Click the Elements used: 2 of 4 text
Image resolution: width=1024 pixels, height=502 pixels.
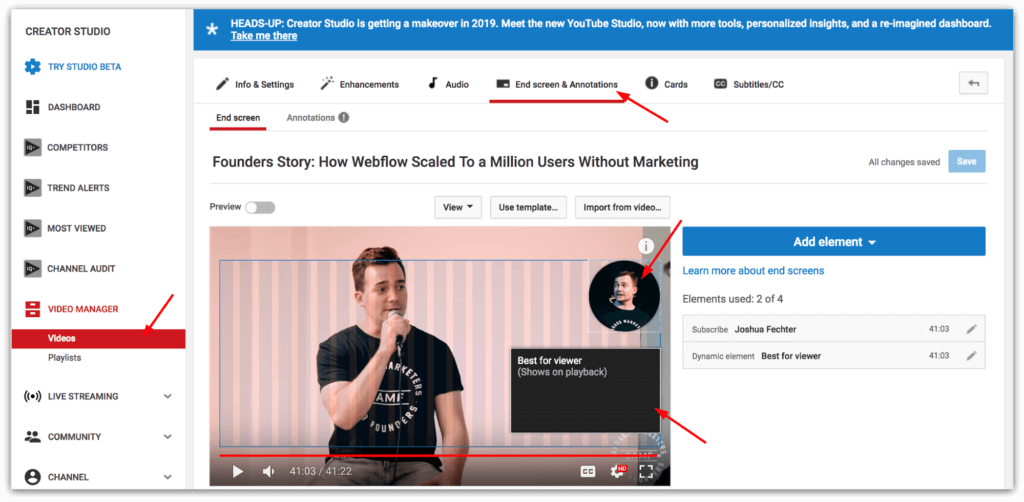point(733,299)
